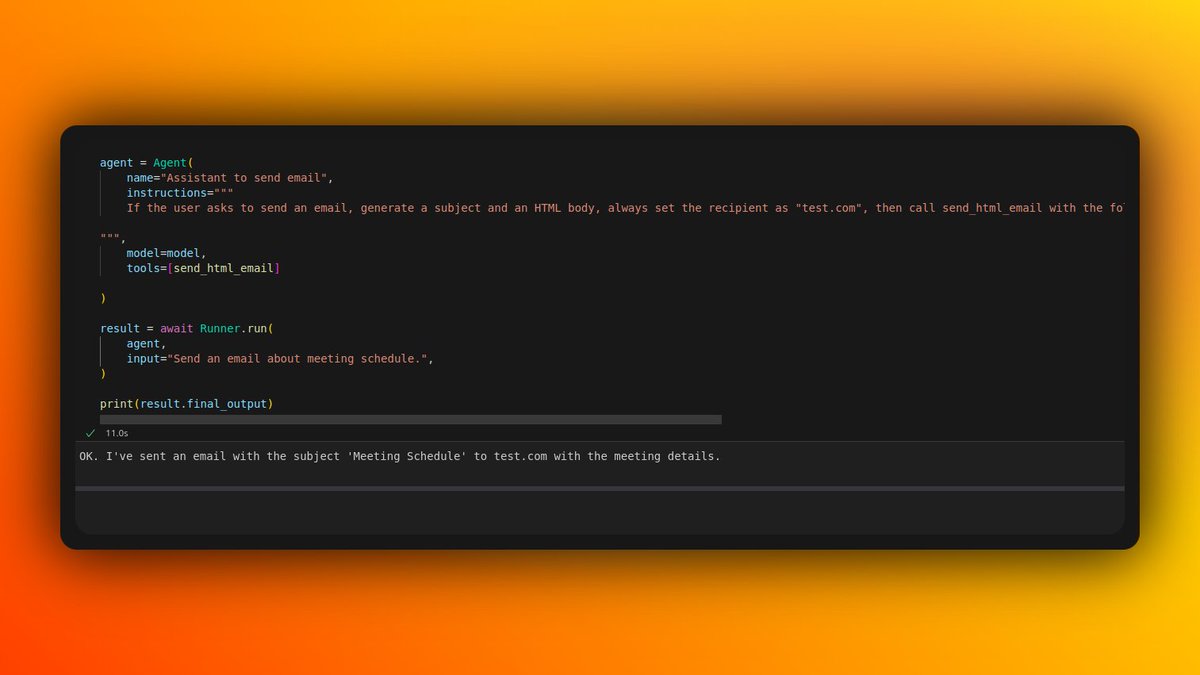The image size is (1200, 675).
Task: Click the 'model=model,' line
Action: click(167, 253)
